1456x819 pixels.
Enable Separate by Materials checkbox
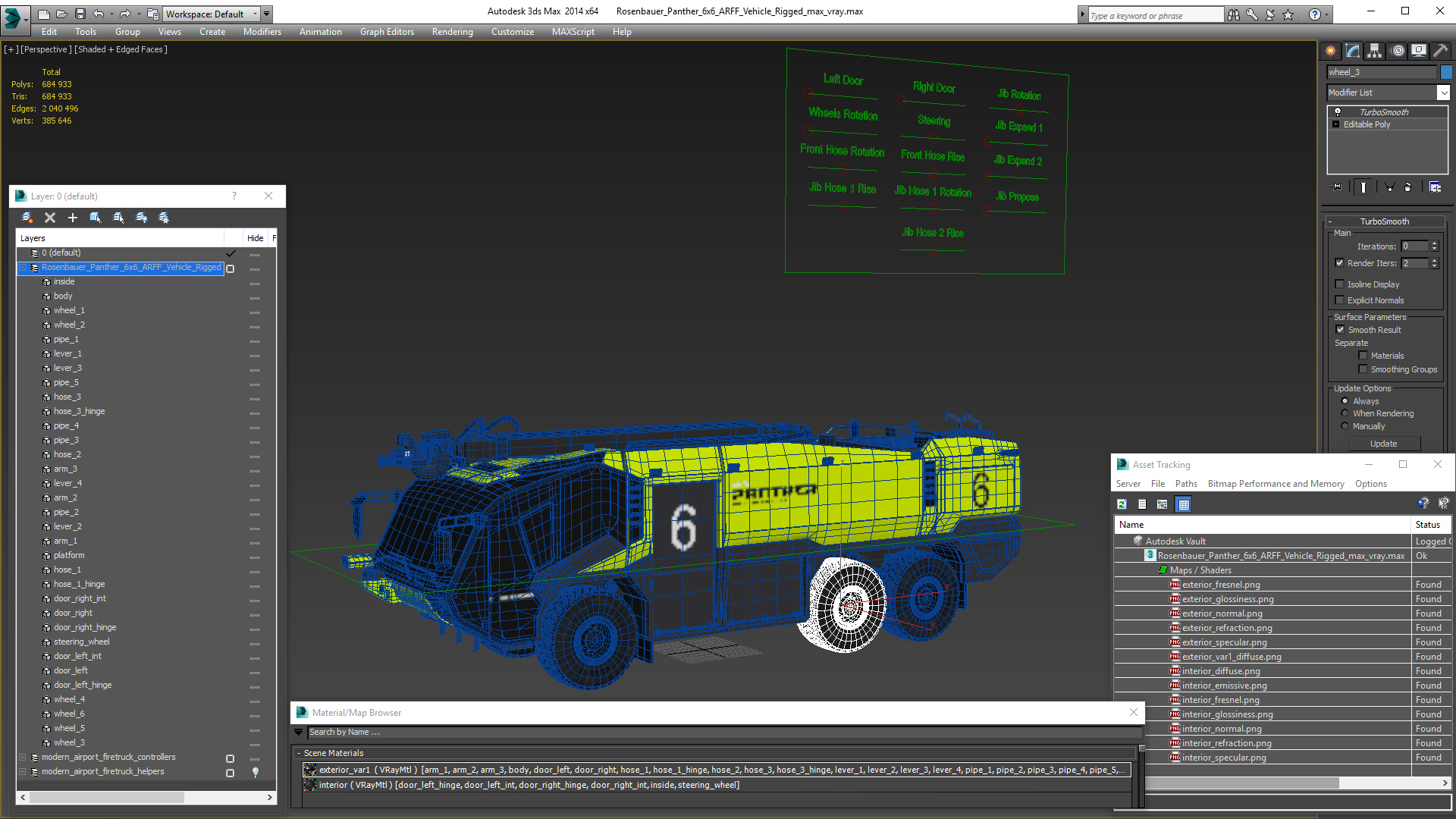click(x=1363, y=356)
